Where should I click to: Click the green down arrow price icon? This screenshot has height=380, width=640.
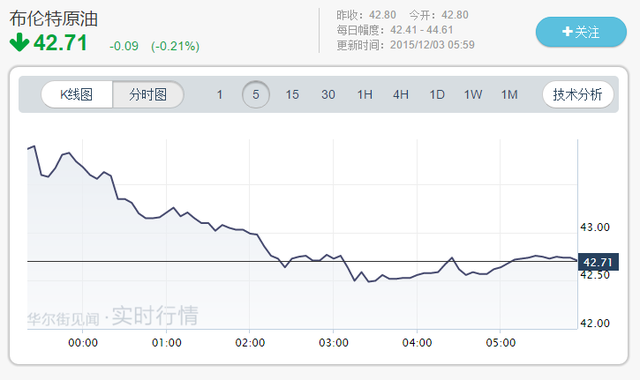[19, 42]
